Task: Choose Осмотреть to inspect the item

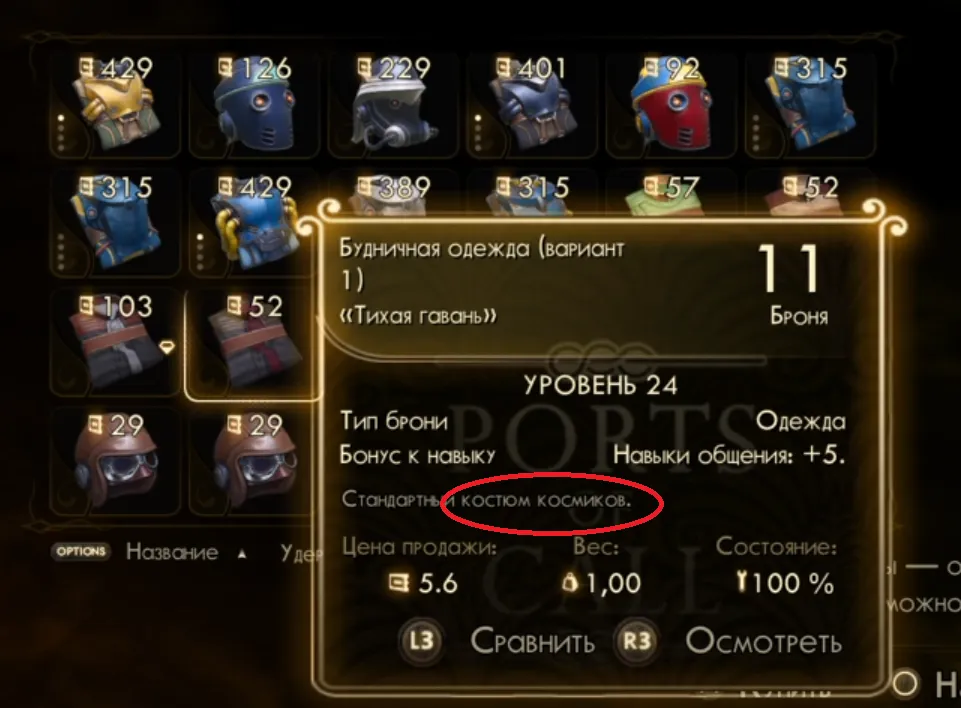Action: coord(764,641)
